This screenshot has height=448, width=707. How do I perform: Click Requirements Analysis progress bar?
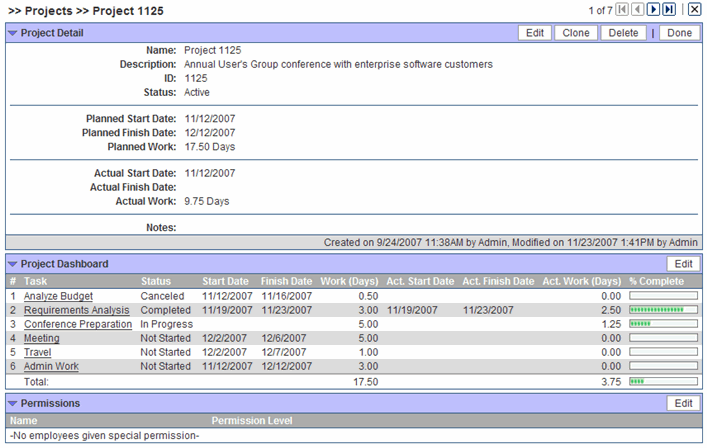point(663,310)
